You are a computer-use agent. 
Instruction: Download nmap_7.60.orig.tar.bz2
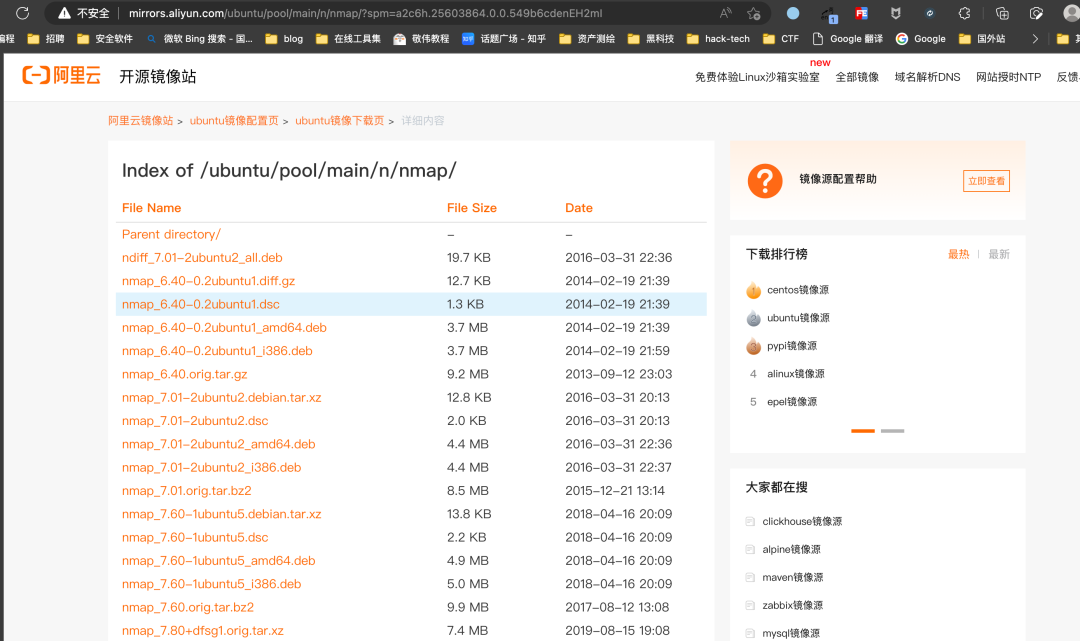187,607
